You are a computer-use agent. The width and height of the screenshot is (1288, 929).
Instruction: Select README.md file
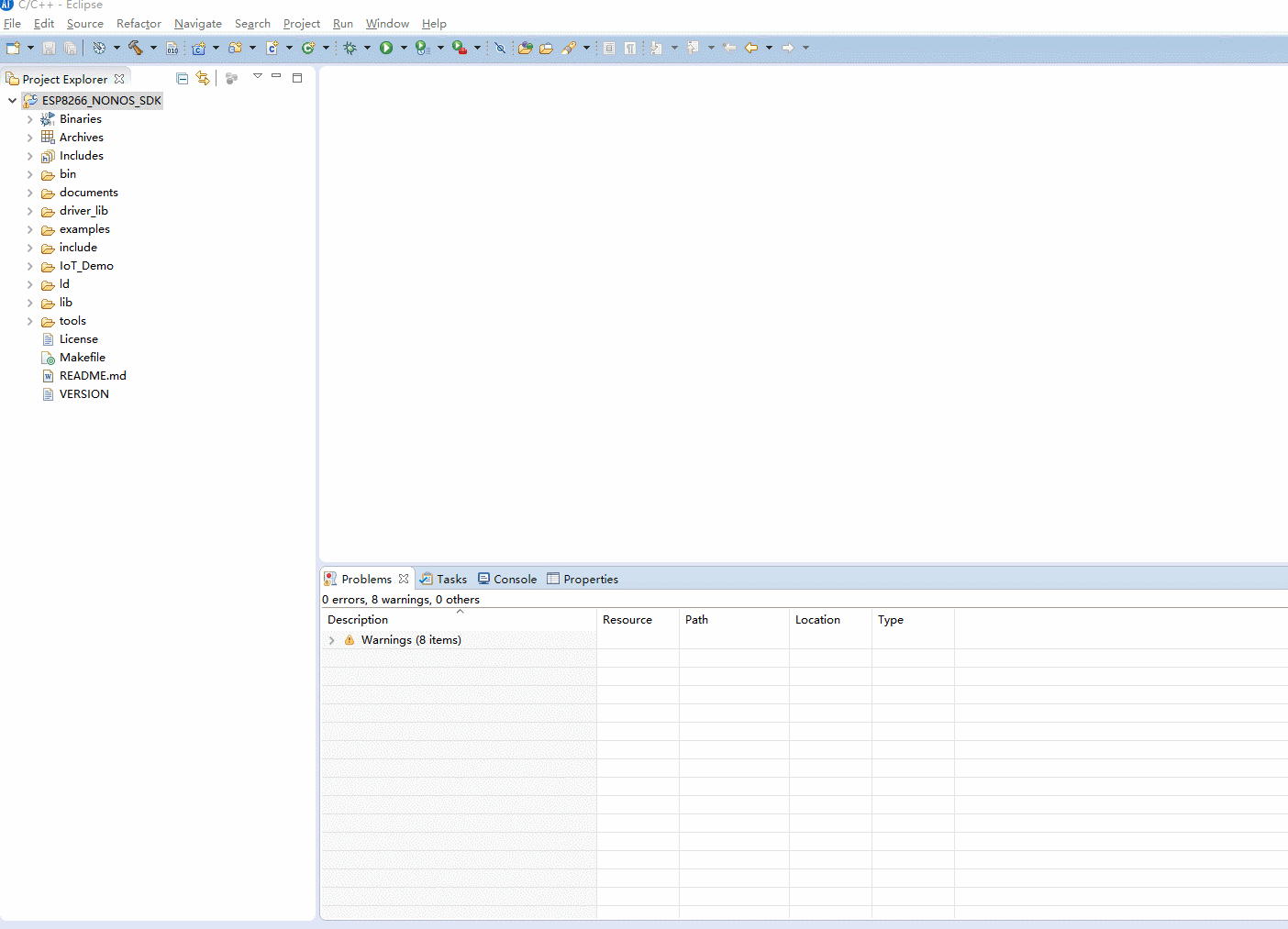(x=93, y=376)
